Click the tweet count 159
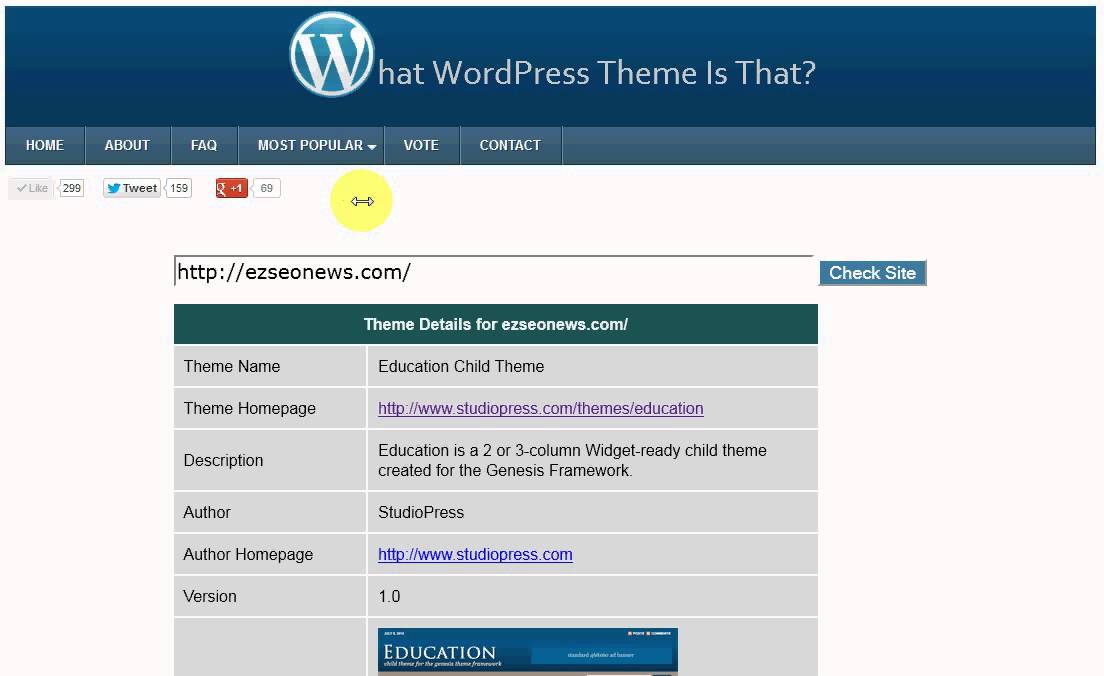 tap(180, 188)
